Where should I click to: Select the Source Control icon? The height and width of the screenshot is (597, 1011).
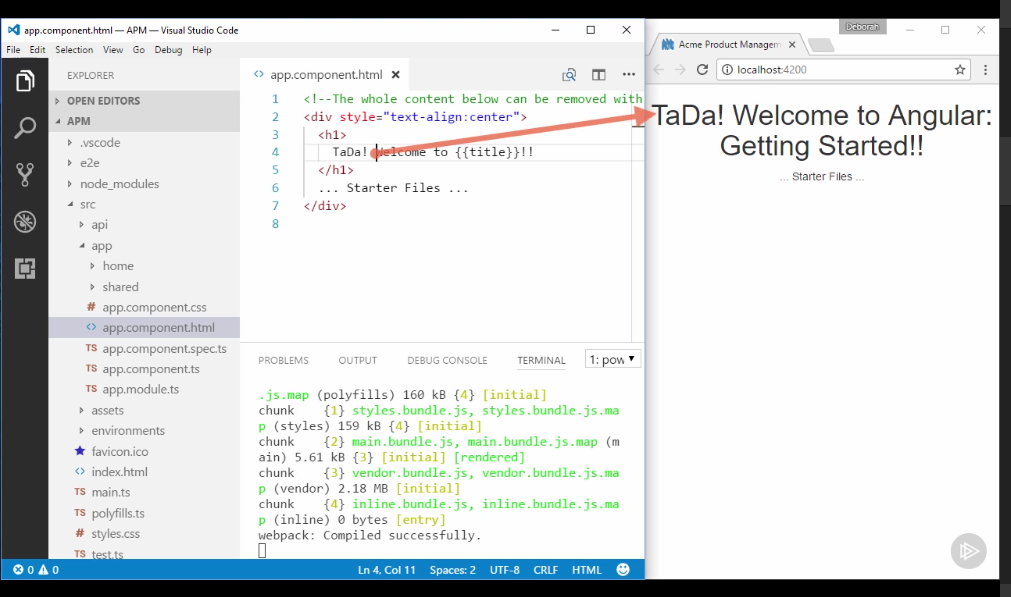coord(23,174)
